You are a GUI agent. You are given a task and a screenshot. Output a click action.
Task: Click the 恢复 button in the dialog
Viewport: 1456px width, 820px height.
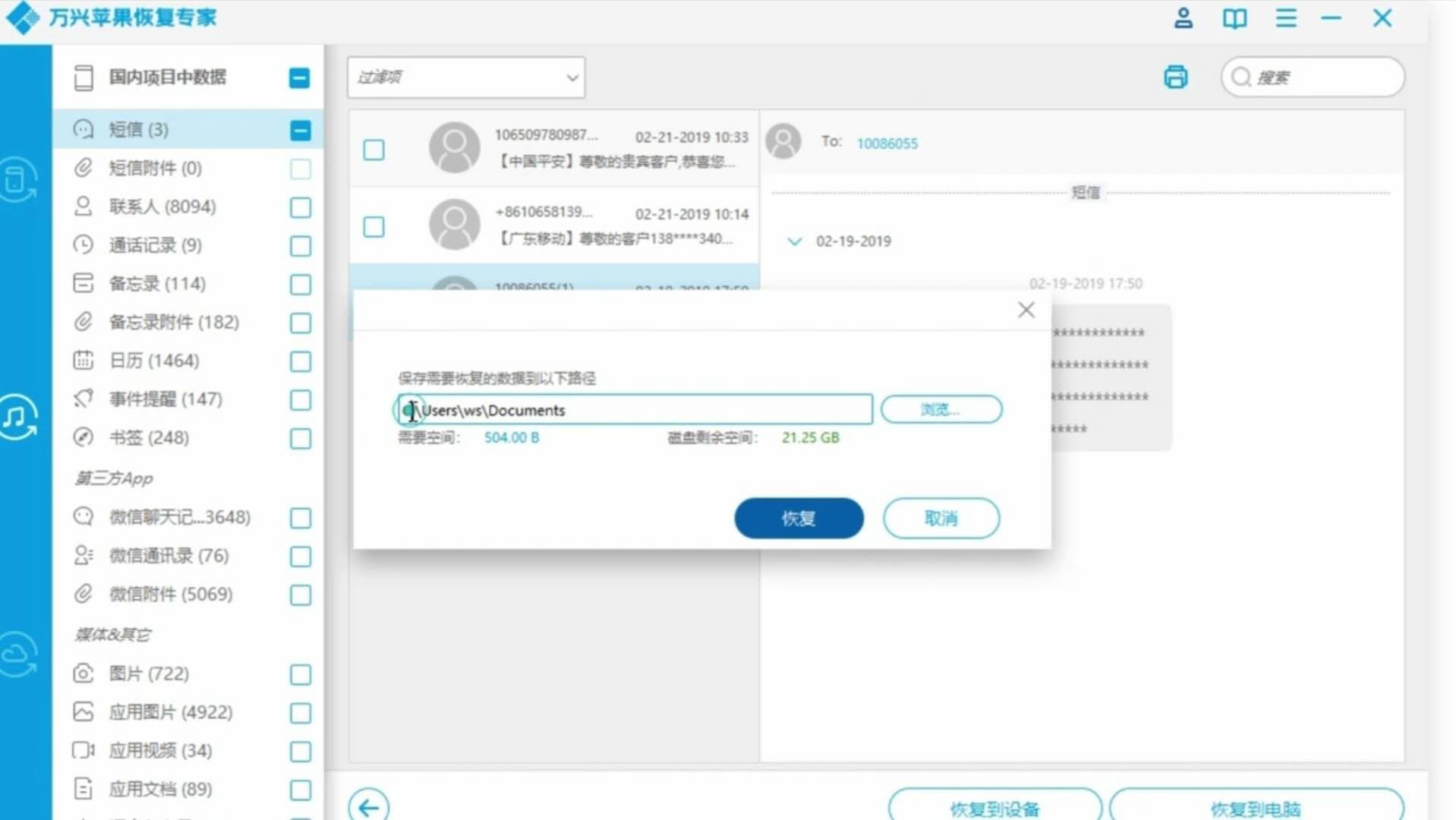pos(798,518)
